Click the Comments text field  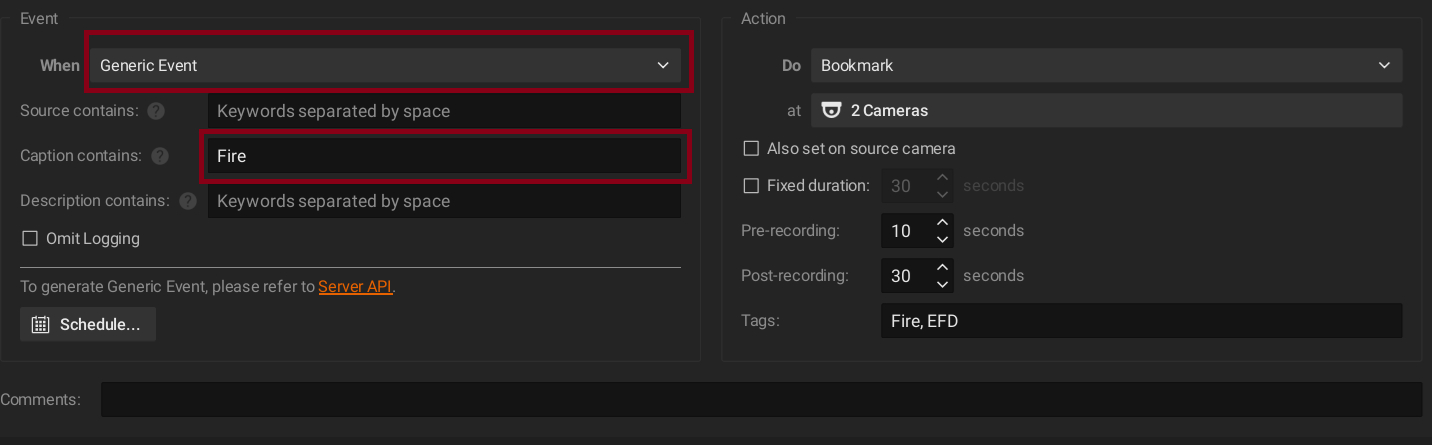[760, 399]
